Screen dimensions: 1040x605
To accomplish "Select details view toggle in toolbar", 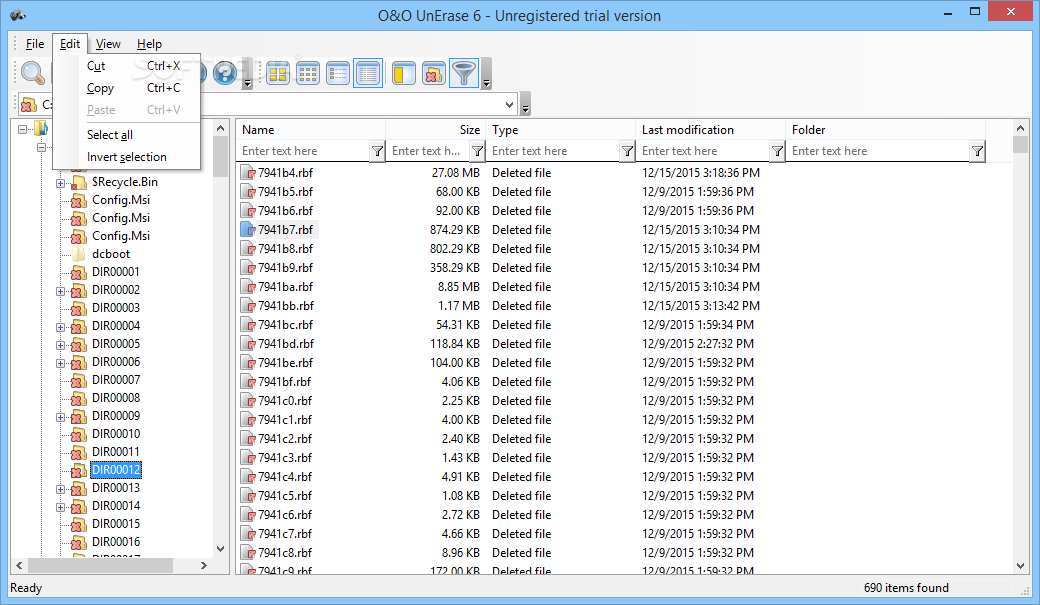I will (x=368, y=73).
